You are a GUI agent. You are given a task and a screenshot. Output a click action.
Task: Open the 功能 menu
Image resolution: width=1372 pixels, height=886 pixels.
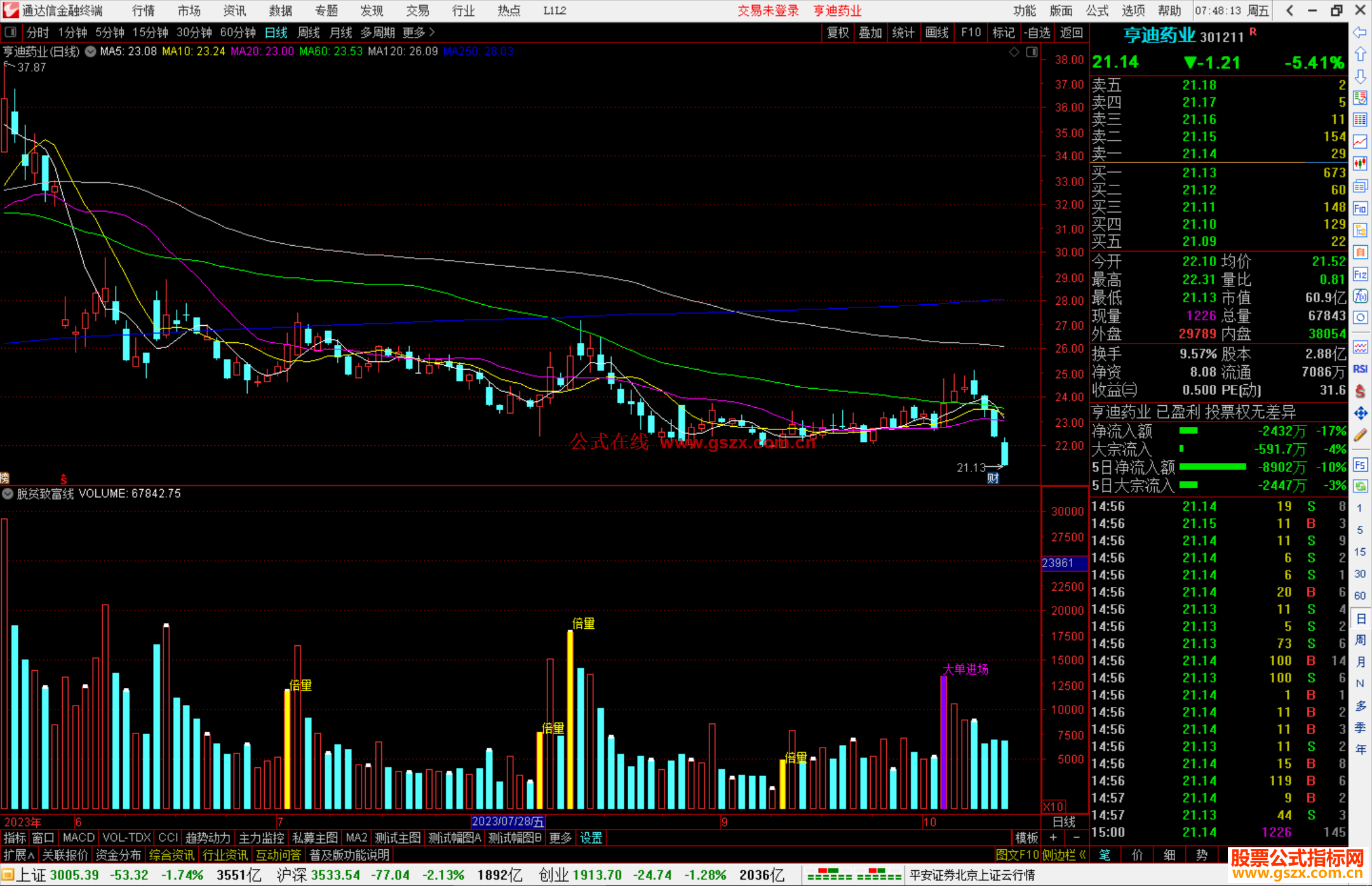pos(1025,11)
